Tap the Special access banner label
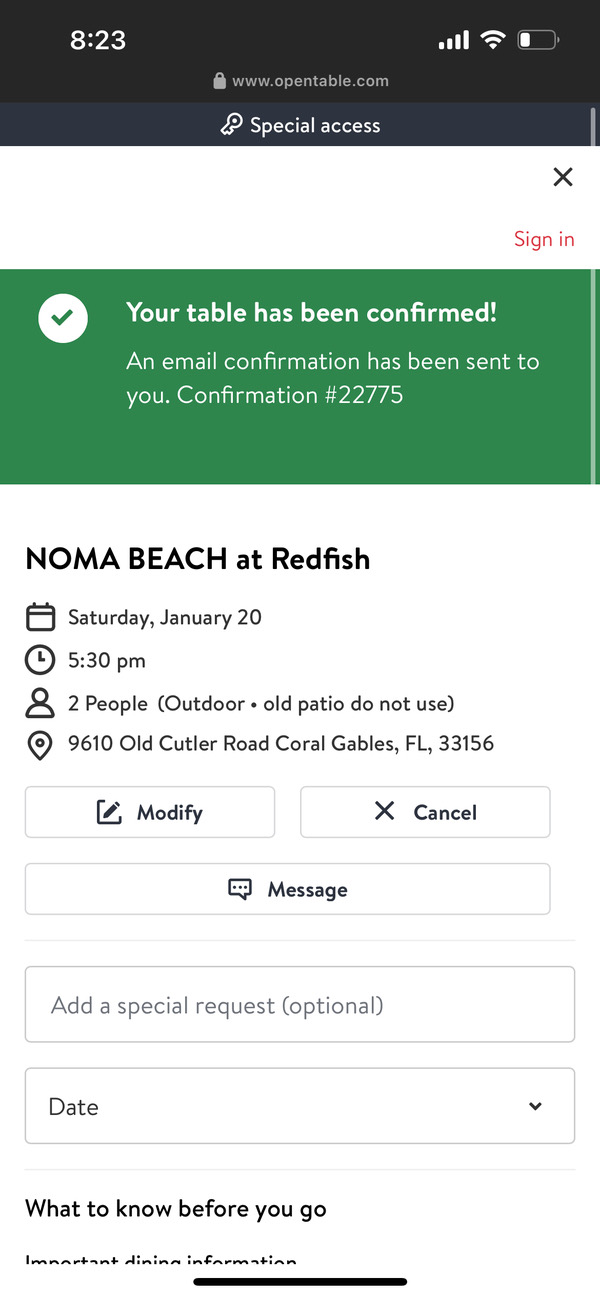Image resolution: width=600 pixels, height=1298 pixels. coord(315,125)
